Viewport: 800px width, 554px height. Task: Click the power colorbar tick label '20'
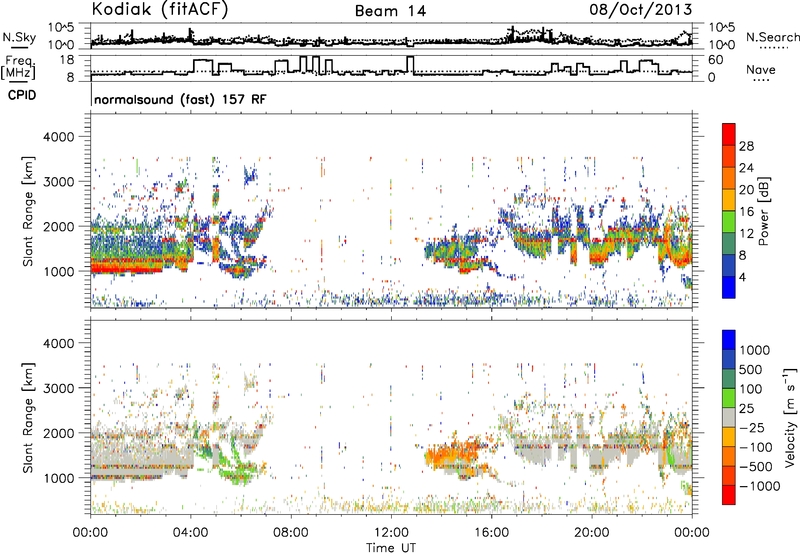746,190
